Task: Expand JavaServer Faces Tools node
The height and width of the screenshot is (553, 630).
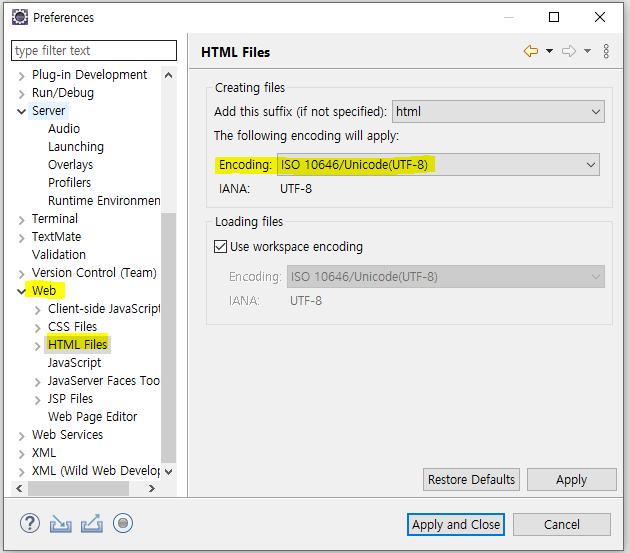Action: 37,381
